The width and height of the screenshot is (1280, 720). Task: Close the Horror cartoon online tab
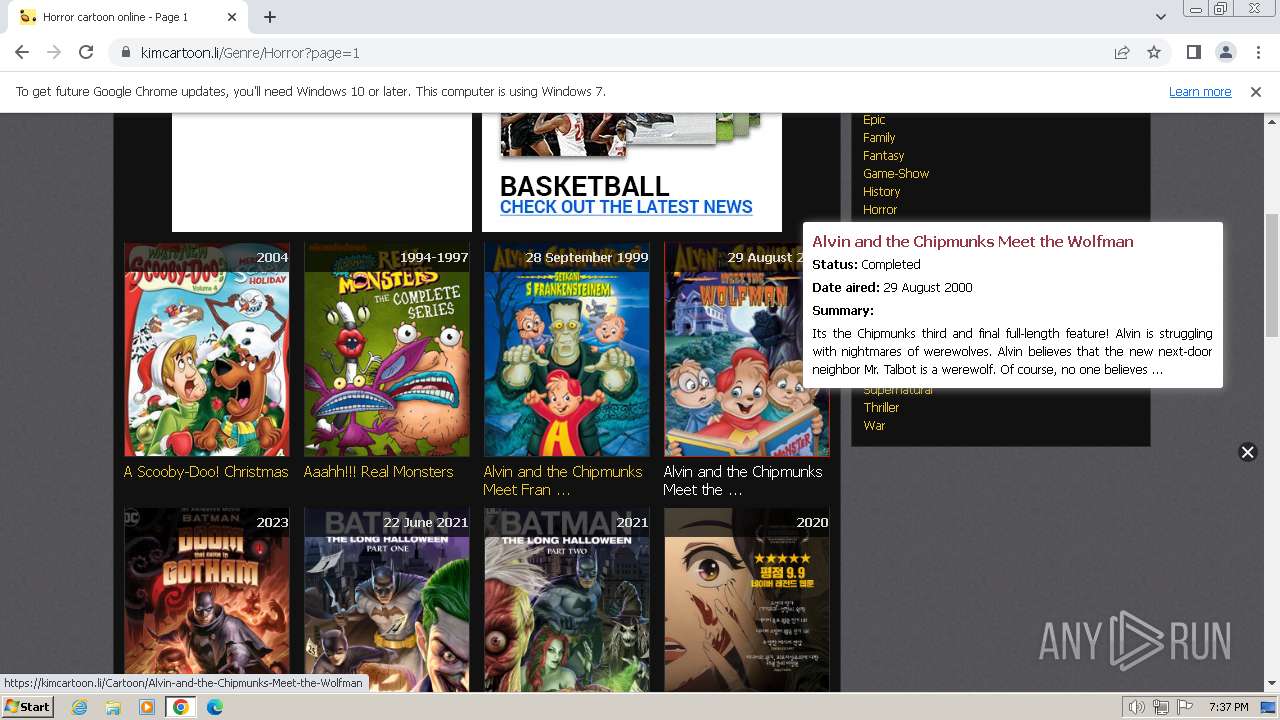pyautogui.click(x=232, y=17)
